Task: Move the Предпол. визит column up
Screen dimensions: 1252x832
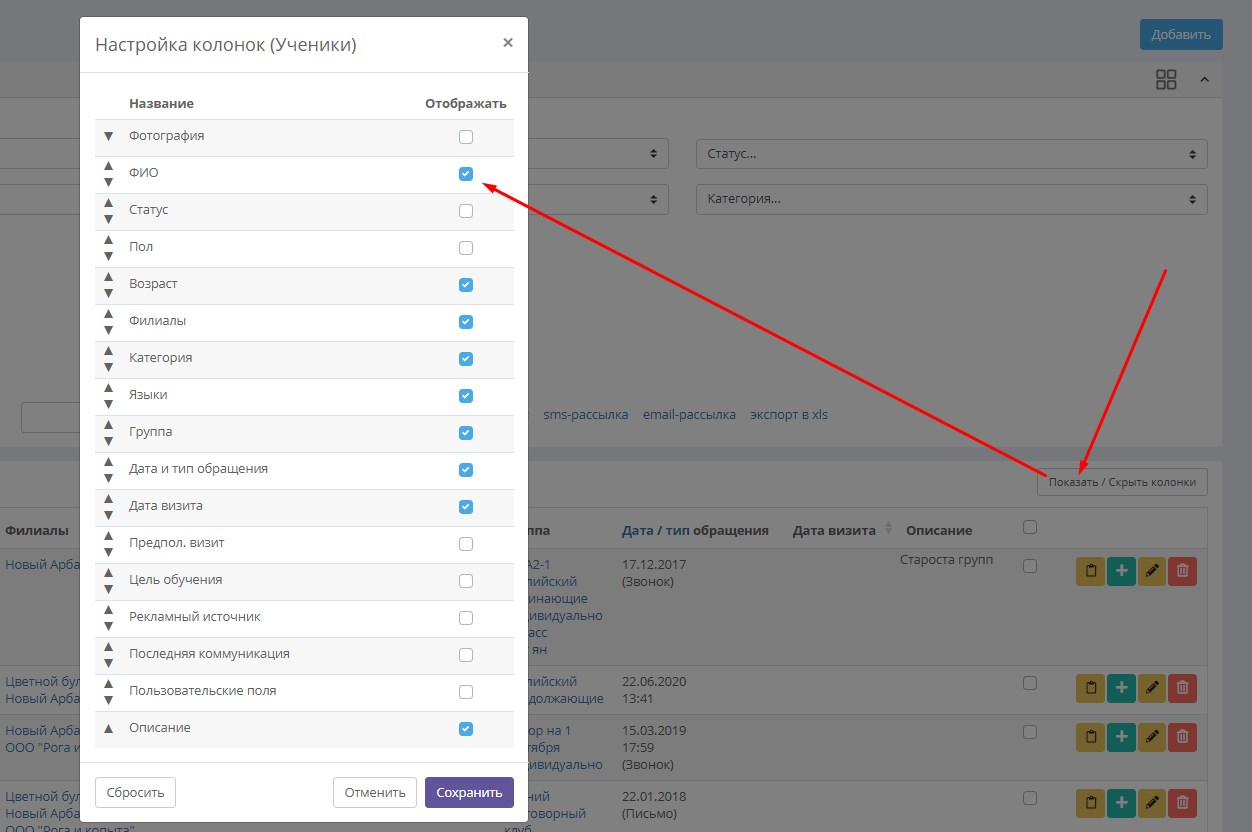Action: click(x=109, y=535)
